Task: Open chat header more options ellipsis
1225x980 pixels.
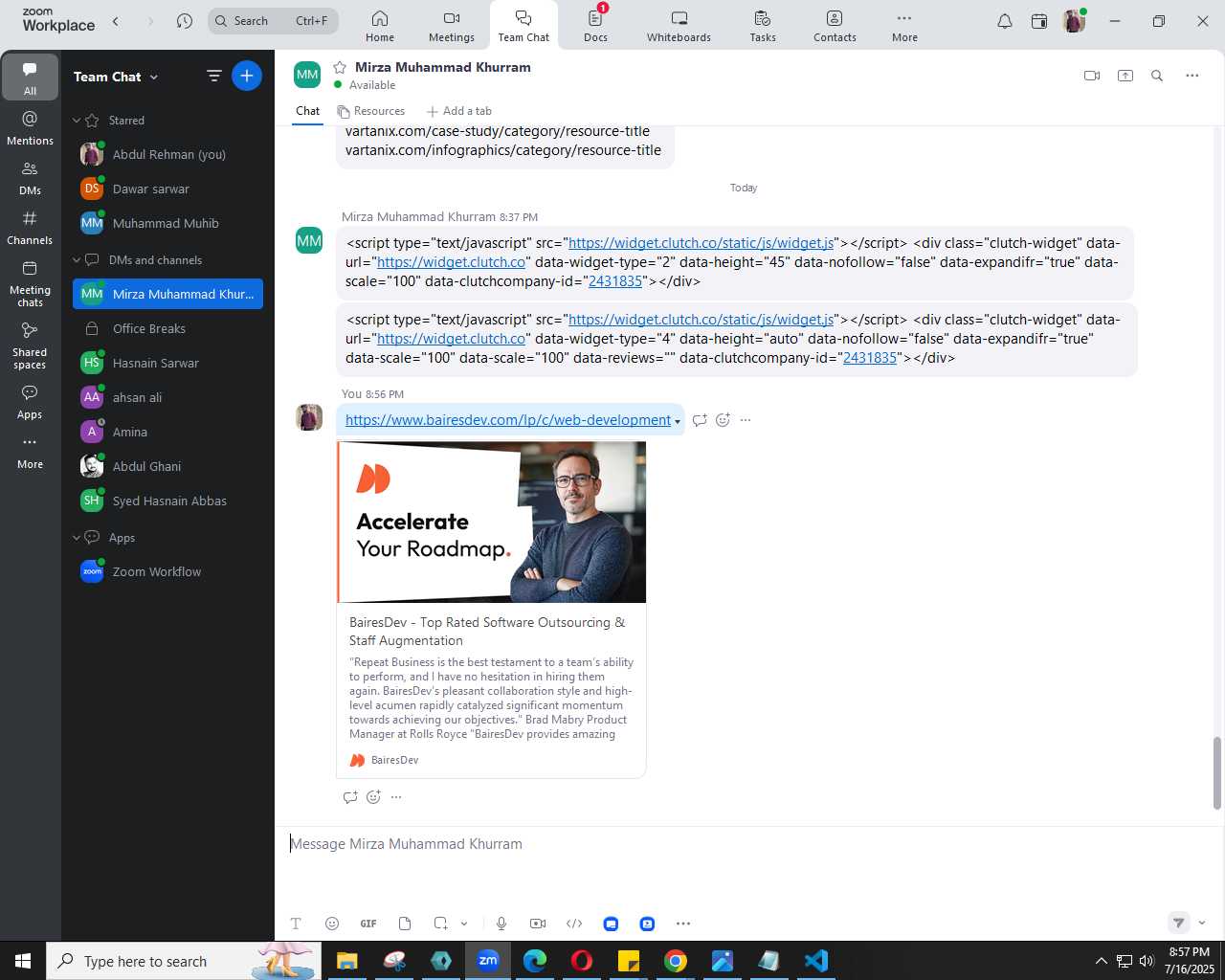Action: [x=1192, y=76]
